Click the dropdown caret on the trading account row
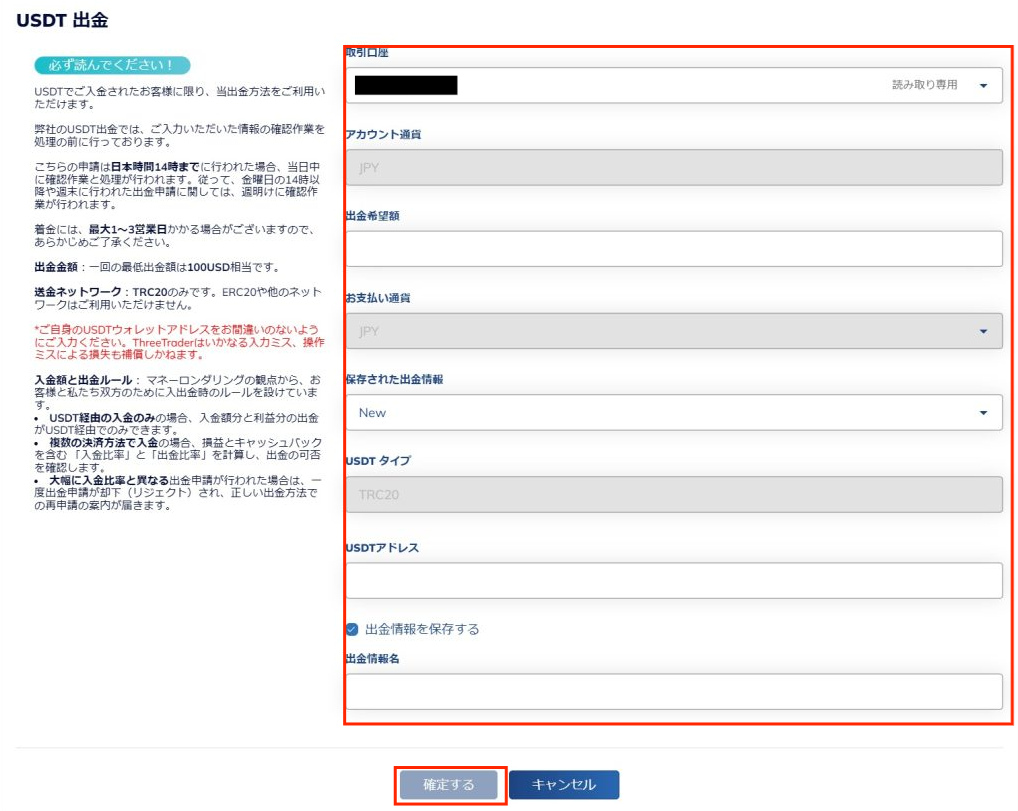The height and width of the screenshot is (811, 1018). [981, 85]
